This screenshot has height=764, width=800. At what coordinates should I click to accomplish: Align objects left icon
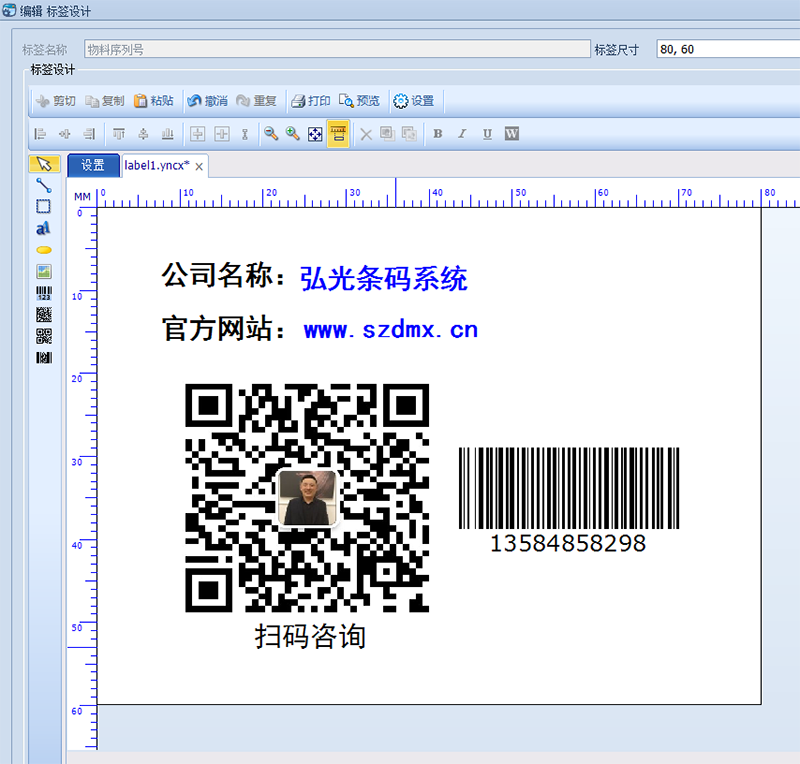point(40,134)
